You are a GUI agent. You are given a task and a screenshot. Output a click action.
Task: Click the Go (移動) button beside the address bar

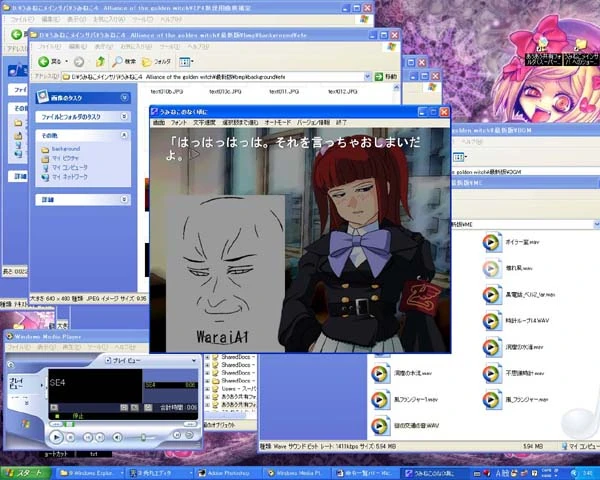[x=386, y=77]
